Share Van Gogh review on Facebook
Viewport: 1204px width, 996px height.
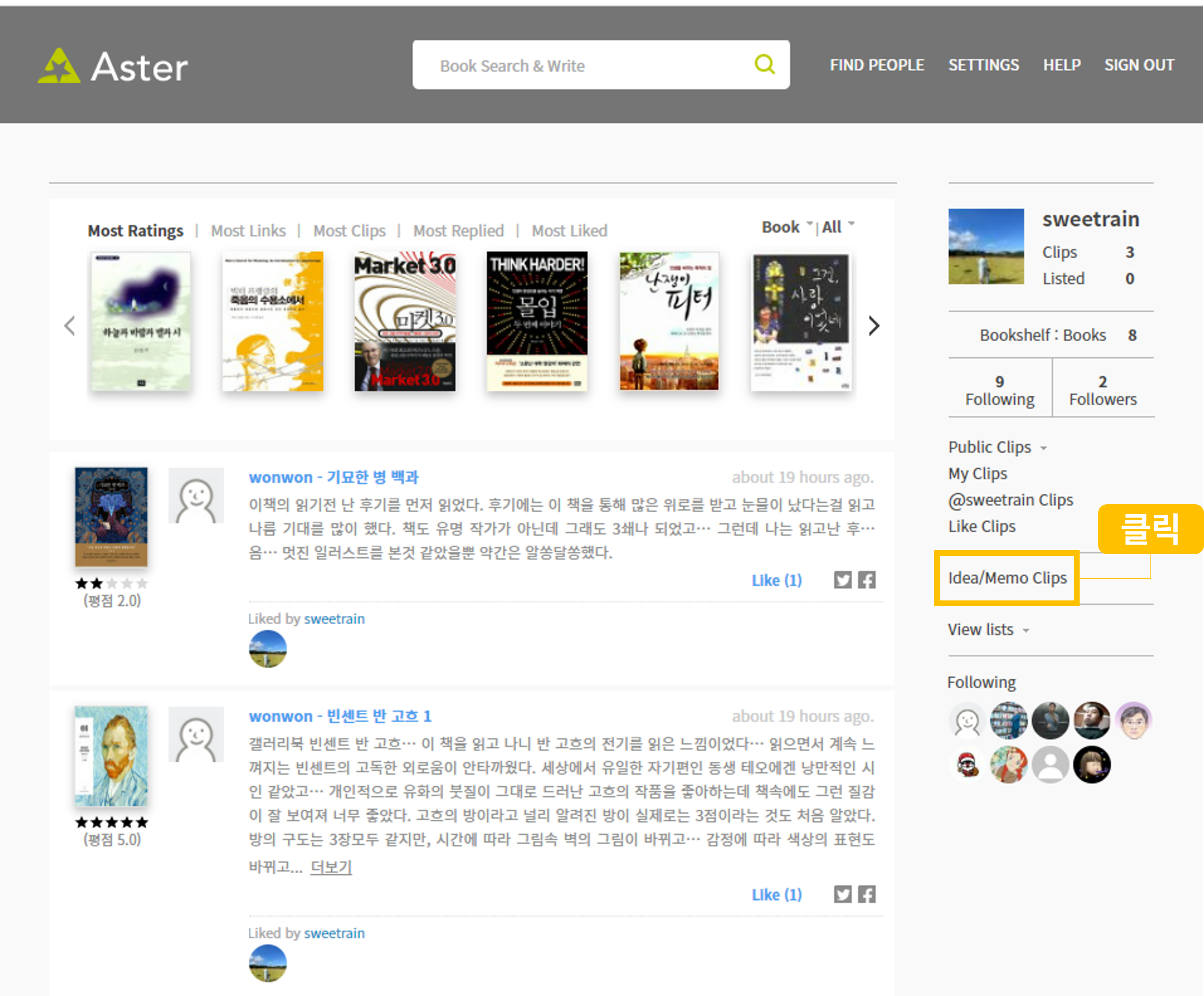pos(866,894)
